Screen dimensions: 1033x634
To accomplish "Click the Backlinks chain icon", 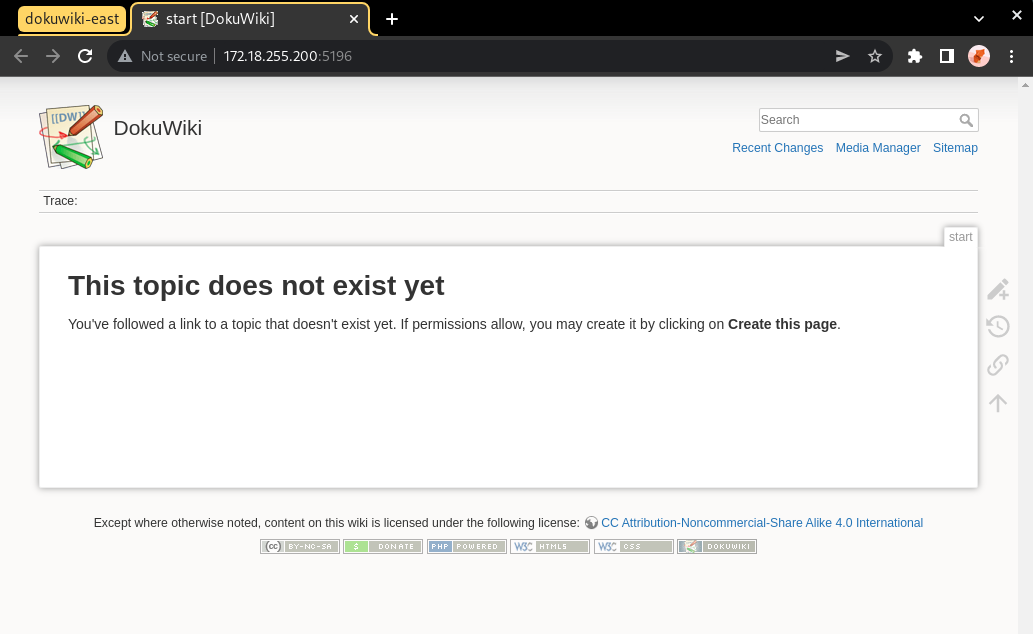I will [997, 364].
